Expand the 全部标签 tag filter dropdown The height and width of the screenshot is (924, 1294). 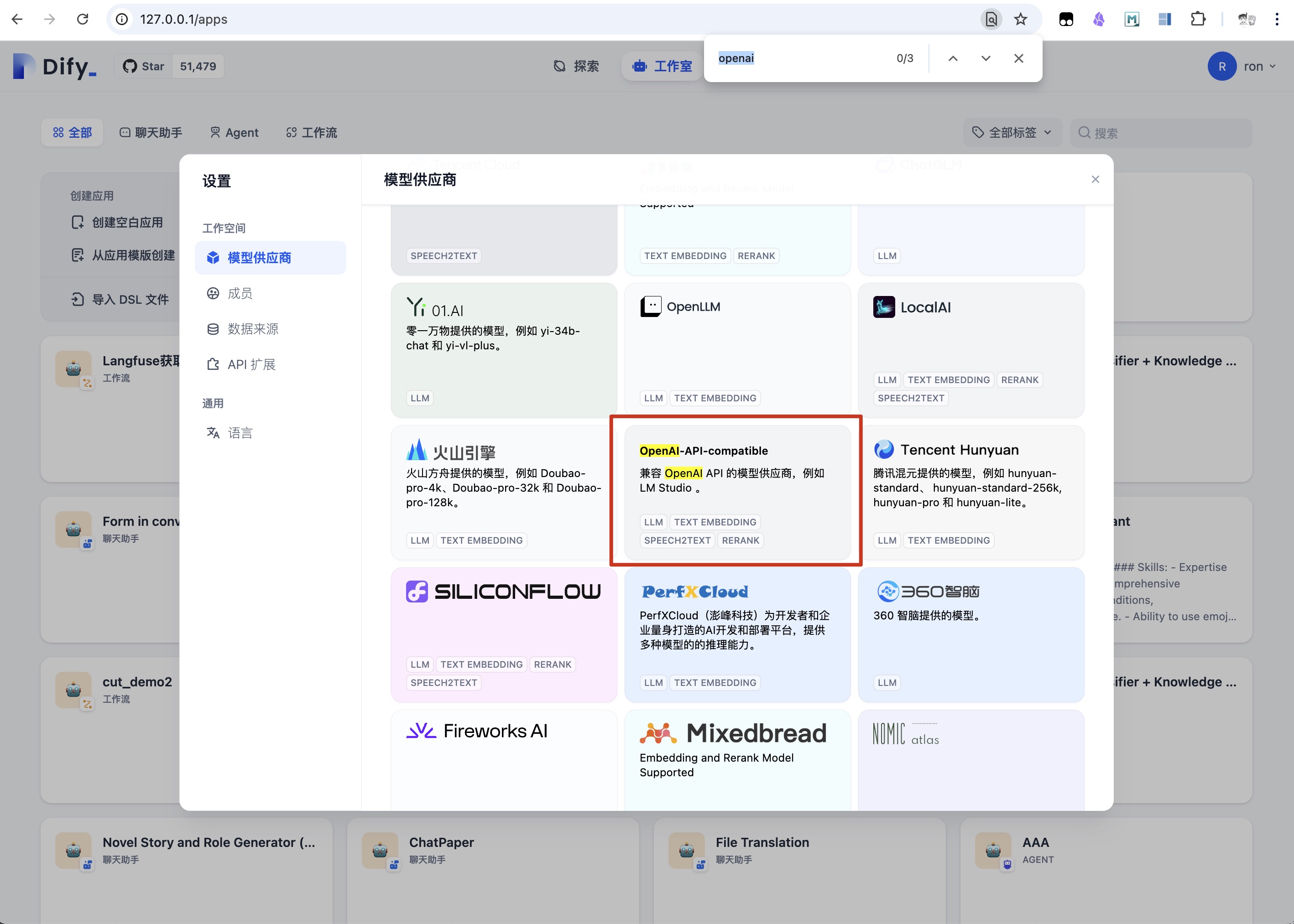pyautogui.click(x=1012, y=133)
